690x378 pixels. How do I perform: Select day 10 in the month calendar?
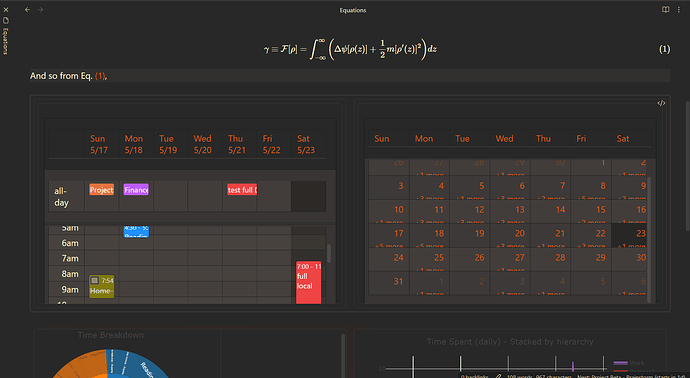click(389, 211)
